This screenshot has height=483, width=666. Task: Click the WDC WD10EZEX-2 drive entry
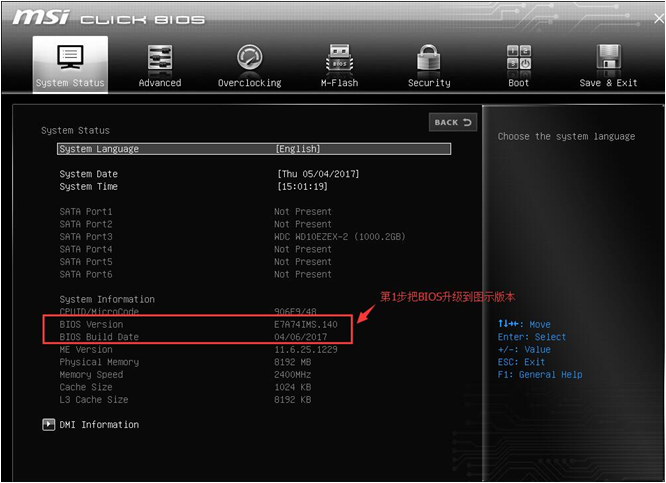[x=339, y=237]
